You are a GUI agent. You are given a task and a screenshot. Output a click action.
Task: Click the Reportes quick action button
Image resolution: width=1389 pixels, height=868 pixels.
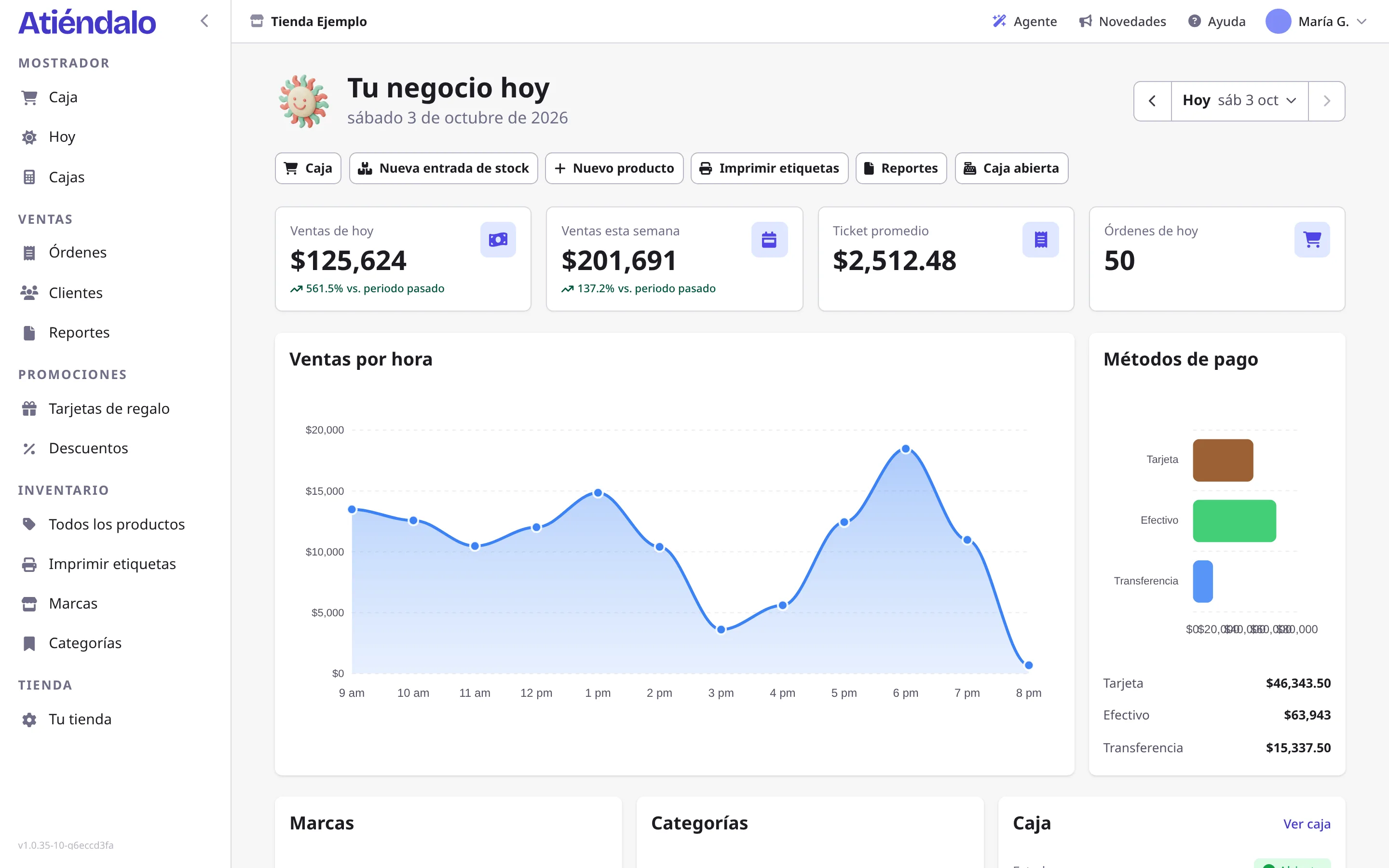(901, 168)
